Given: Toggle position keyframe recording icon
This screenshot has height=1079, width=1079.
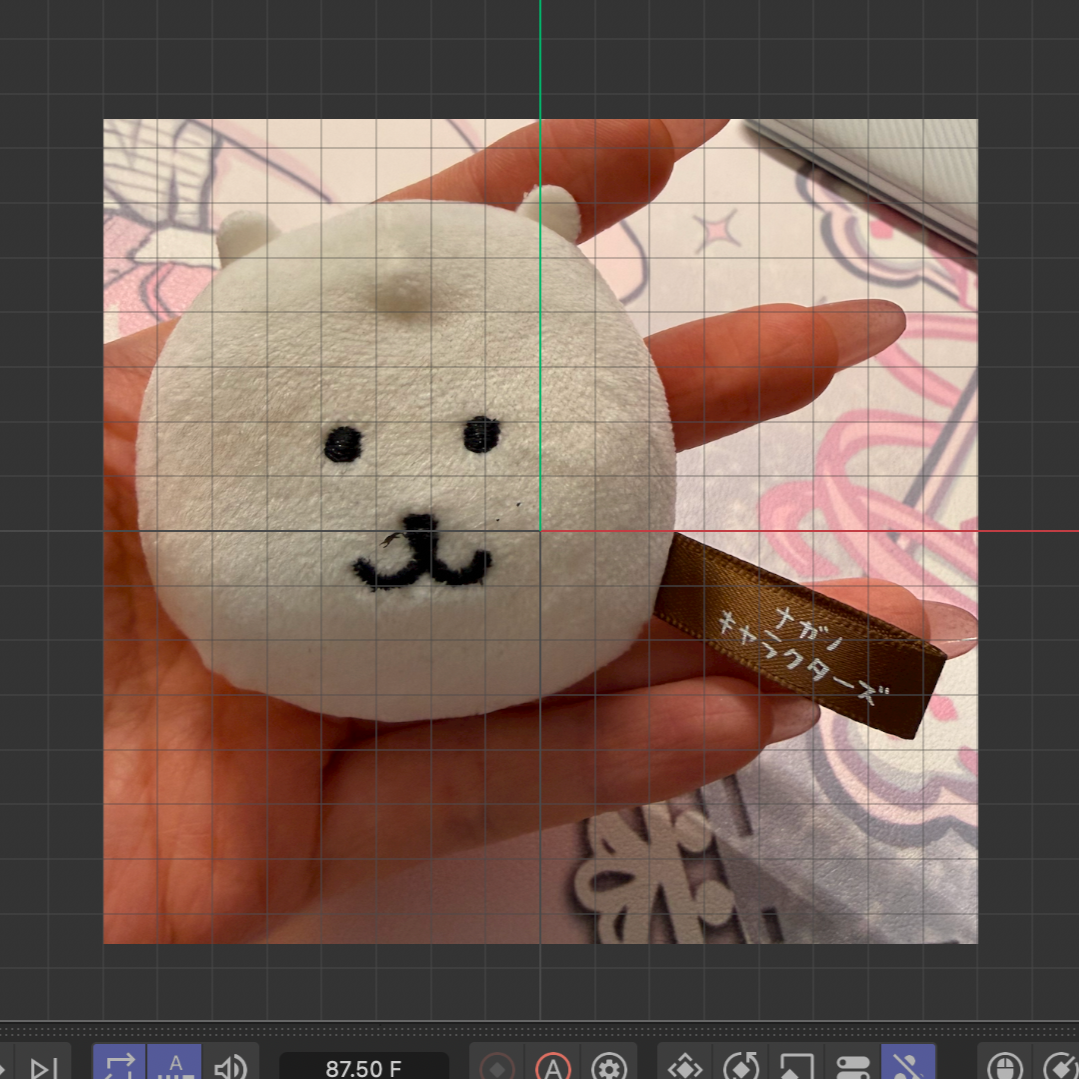Looking at the screenshot, I should (x=685, y=1068).
